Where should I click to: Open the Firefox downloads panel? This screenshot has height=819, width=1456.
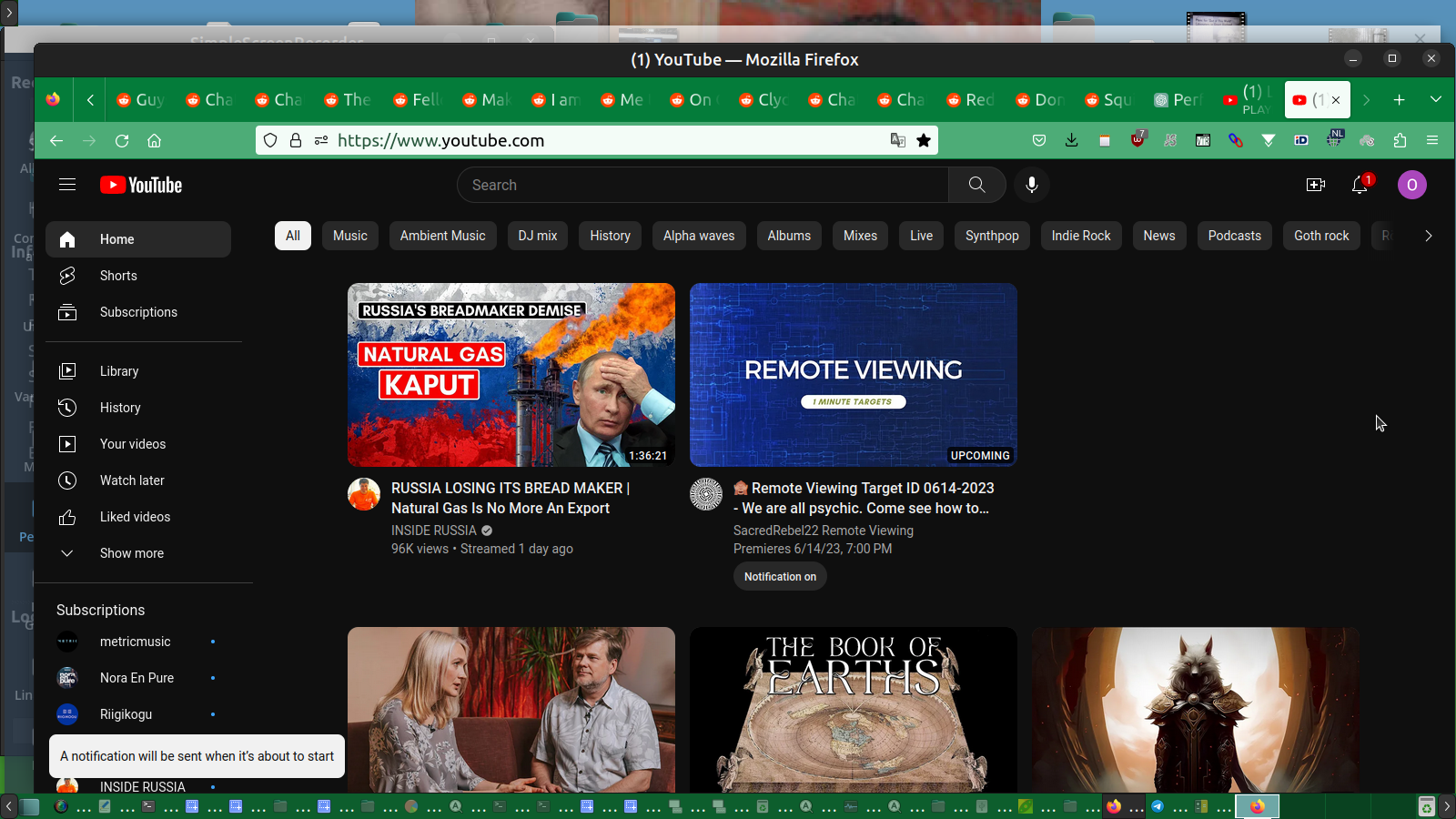pos(1072,140)
